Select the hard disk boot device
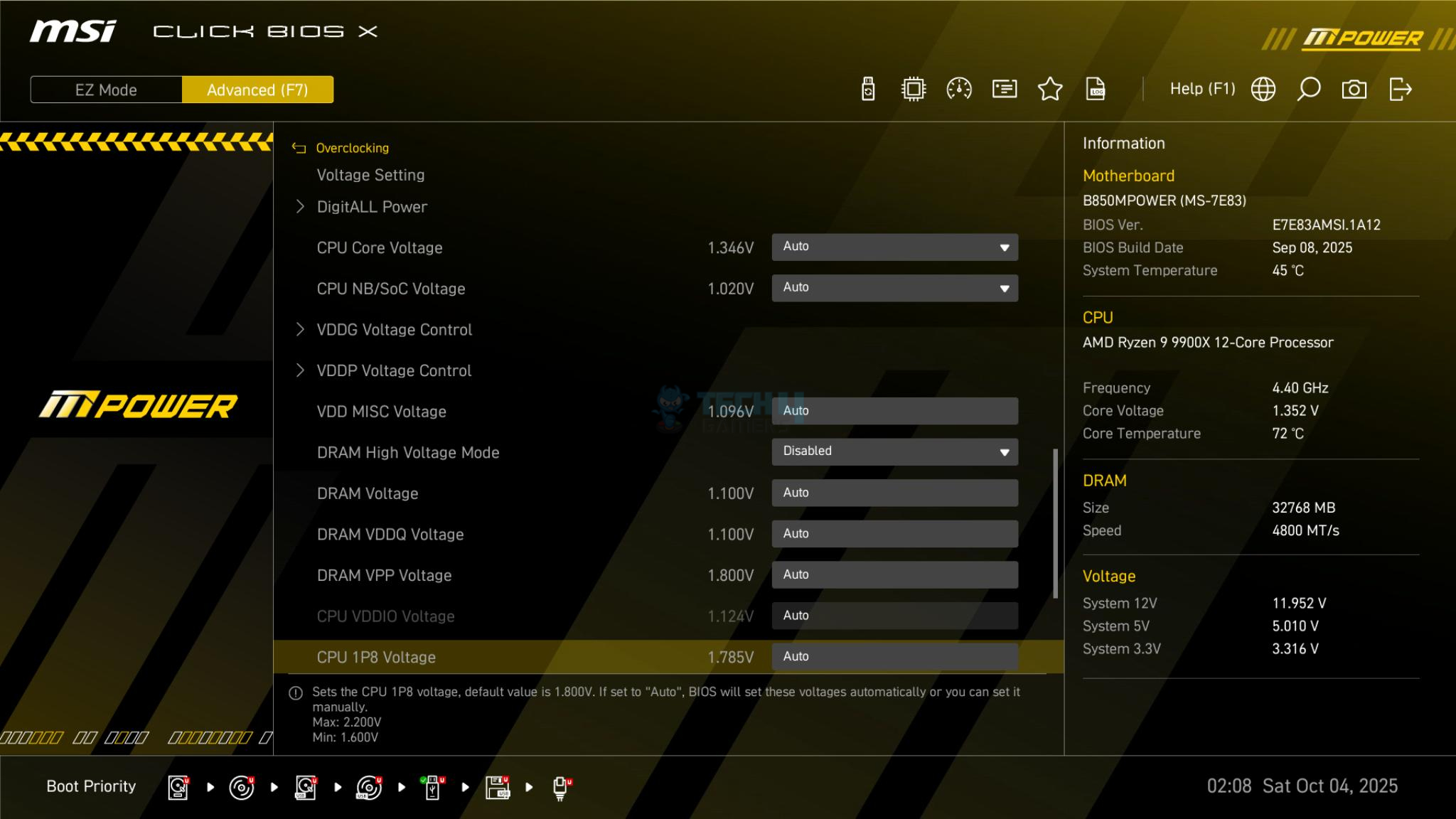Image resolution: width=1456 pixels, height=819 pixels. [x=178, y=788]
